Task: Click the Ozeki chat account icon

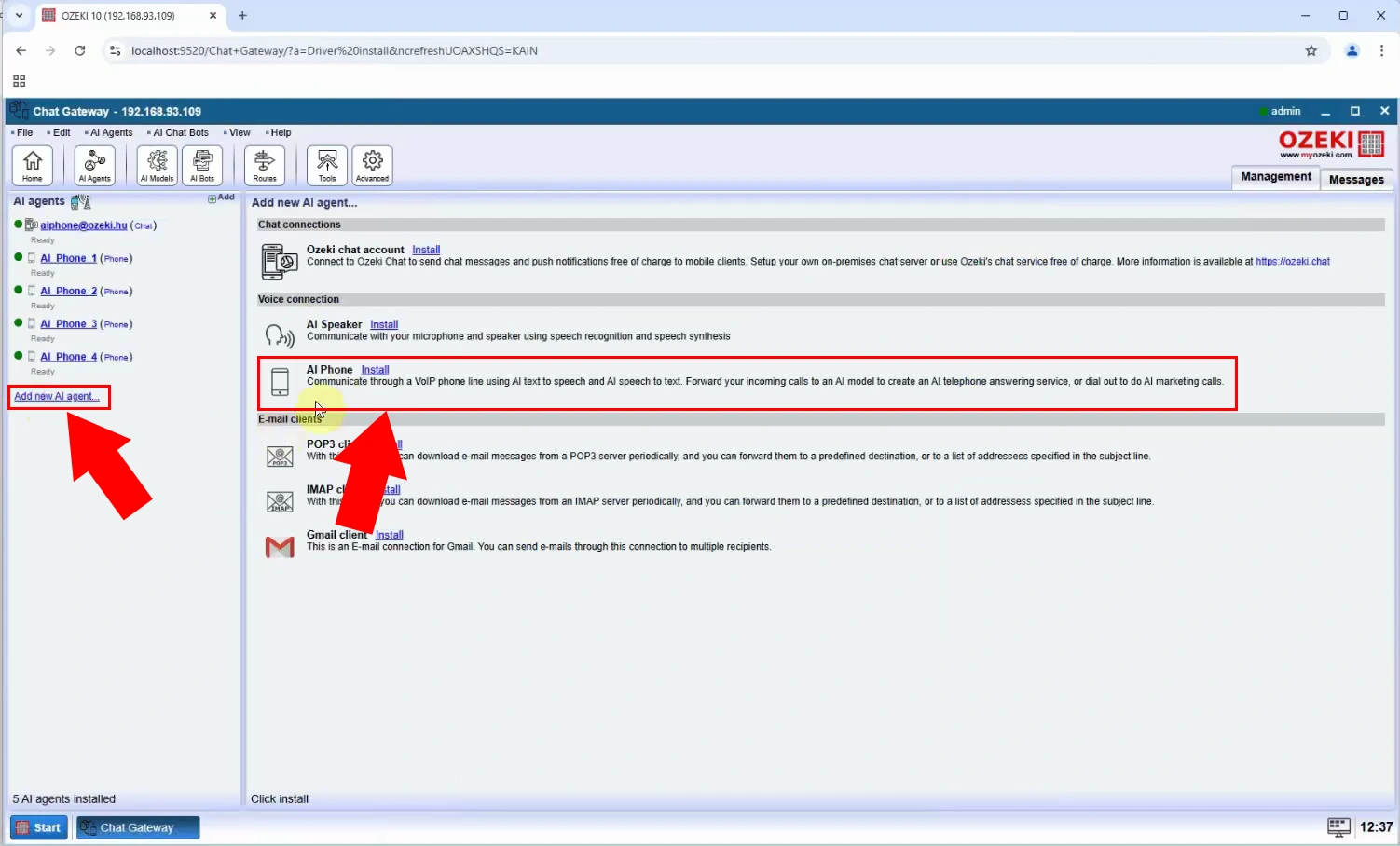Action: click(x=280, y=262)
